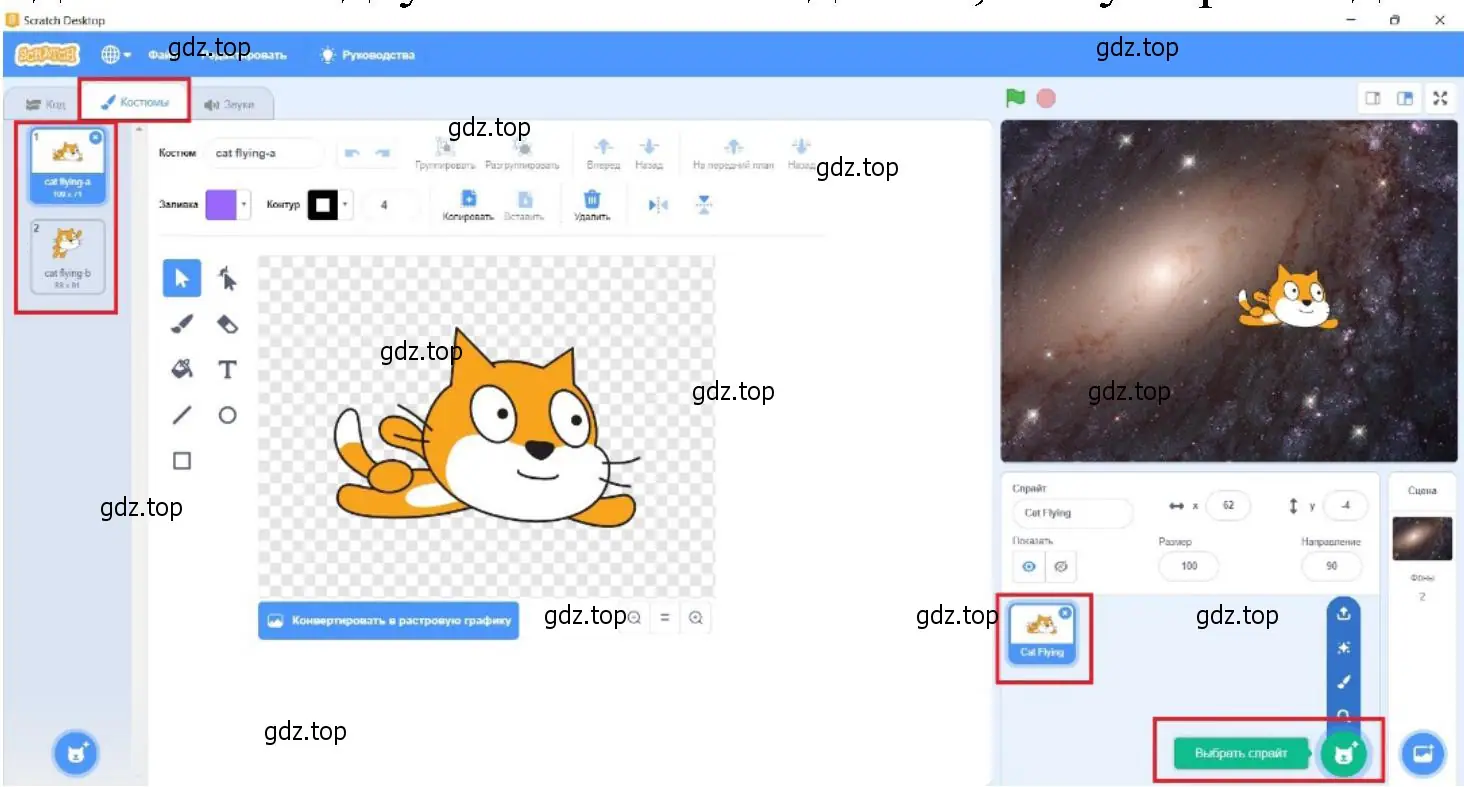Screen dimensions: 1464x787
Task: Select the Fill bucket tool
Action: 182,369
